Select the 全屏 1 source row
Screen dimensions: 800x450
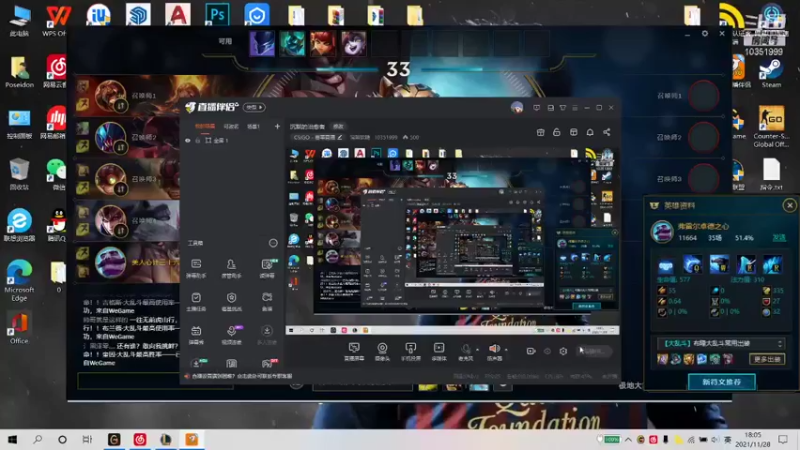click(x=232, y=140)
